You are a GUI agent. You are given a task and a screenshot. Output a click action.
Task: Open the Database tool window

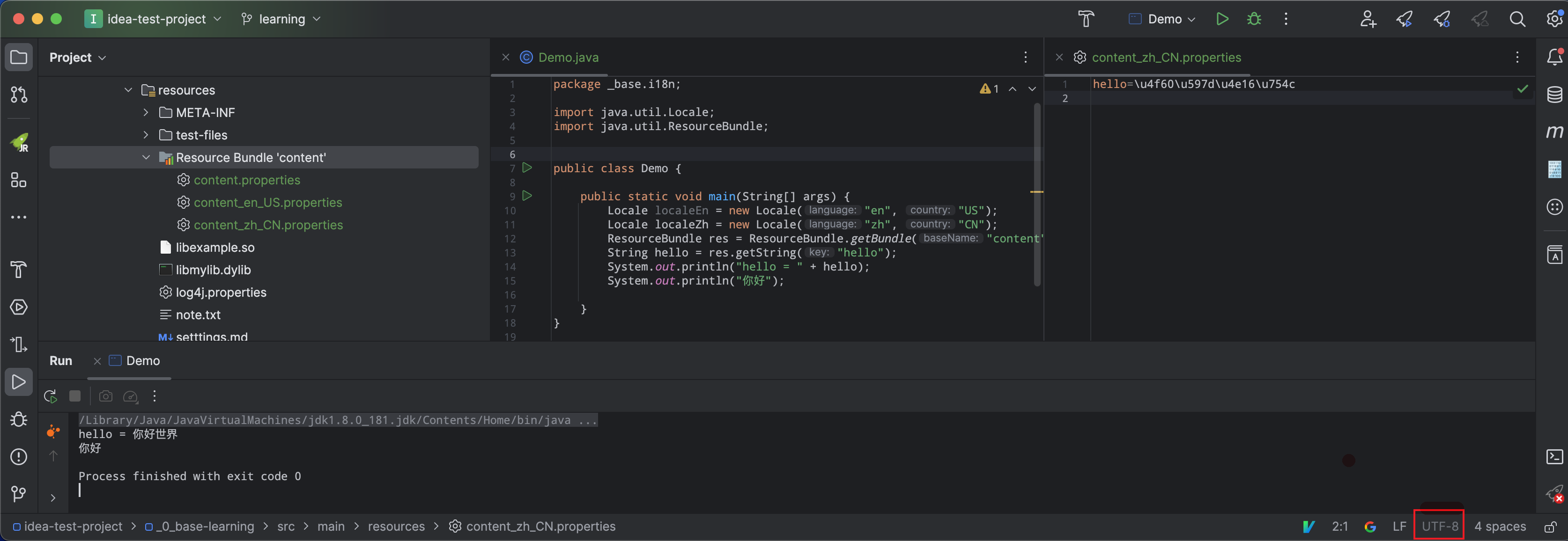pyautogui.click(x=1554, y=95)
